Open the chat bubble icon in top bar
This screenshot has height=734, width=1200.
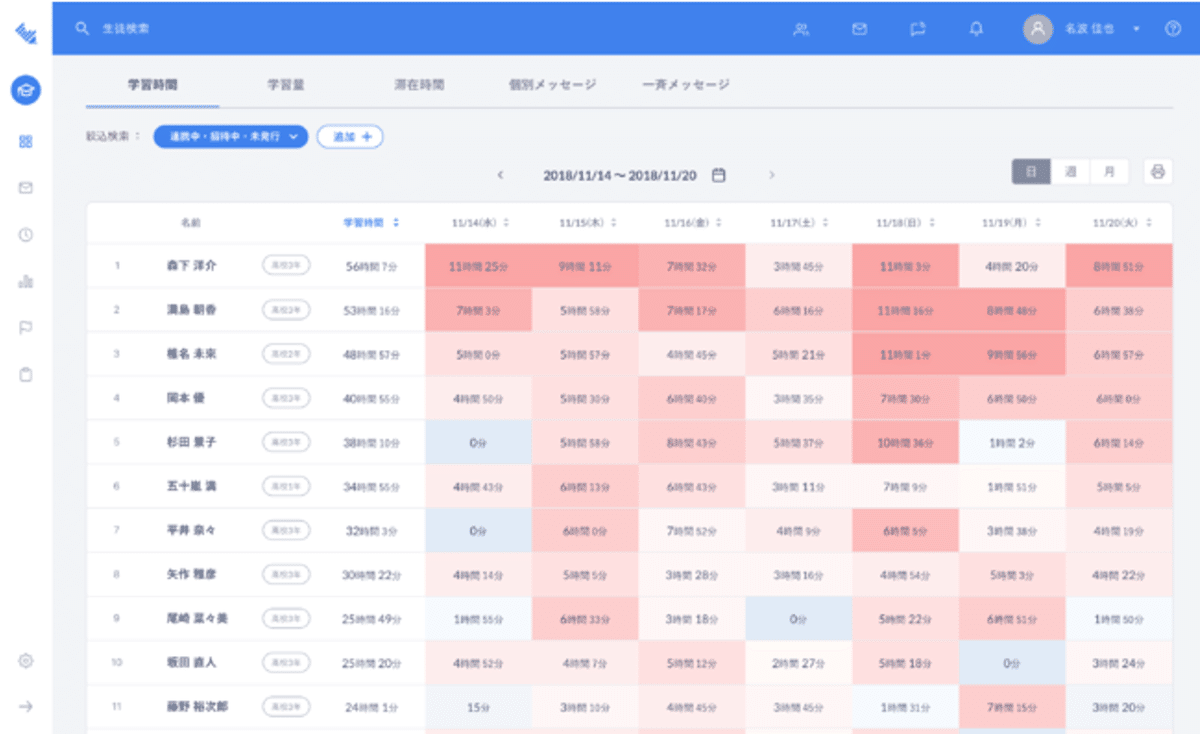918,29
